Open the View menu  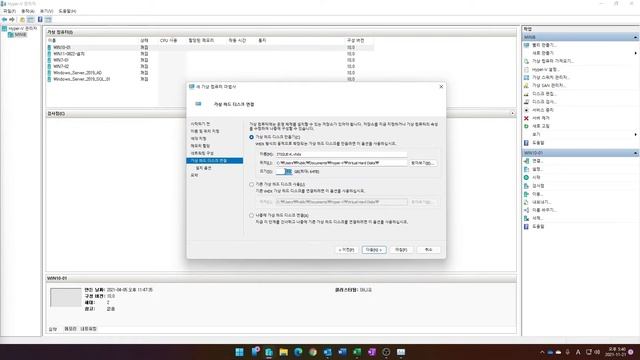[47, 11]
